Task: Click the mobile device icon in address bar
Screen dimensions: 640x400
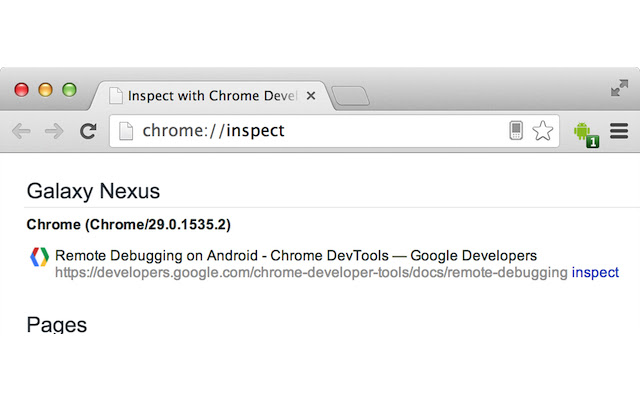Action: click(516, 130)
